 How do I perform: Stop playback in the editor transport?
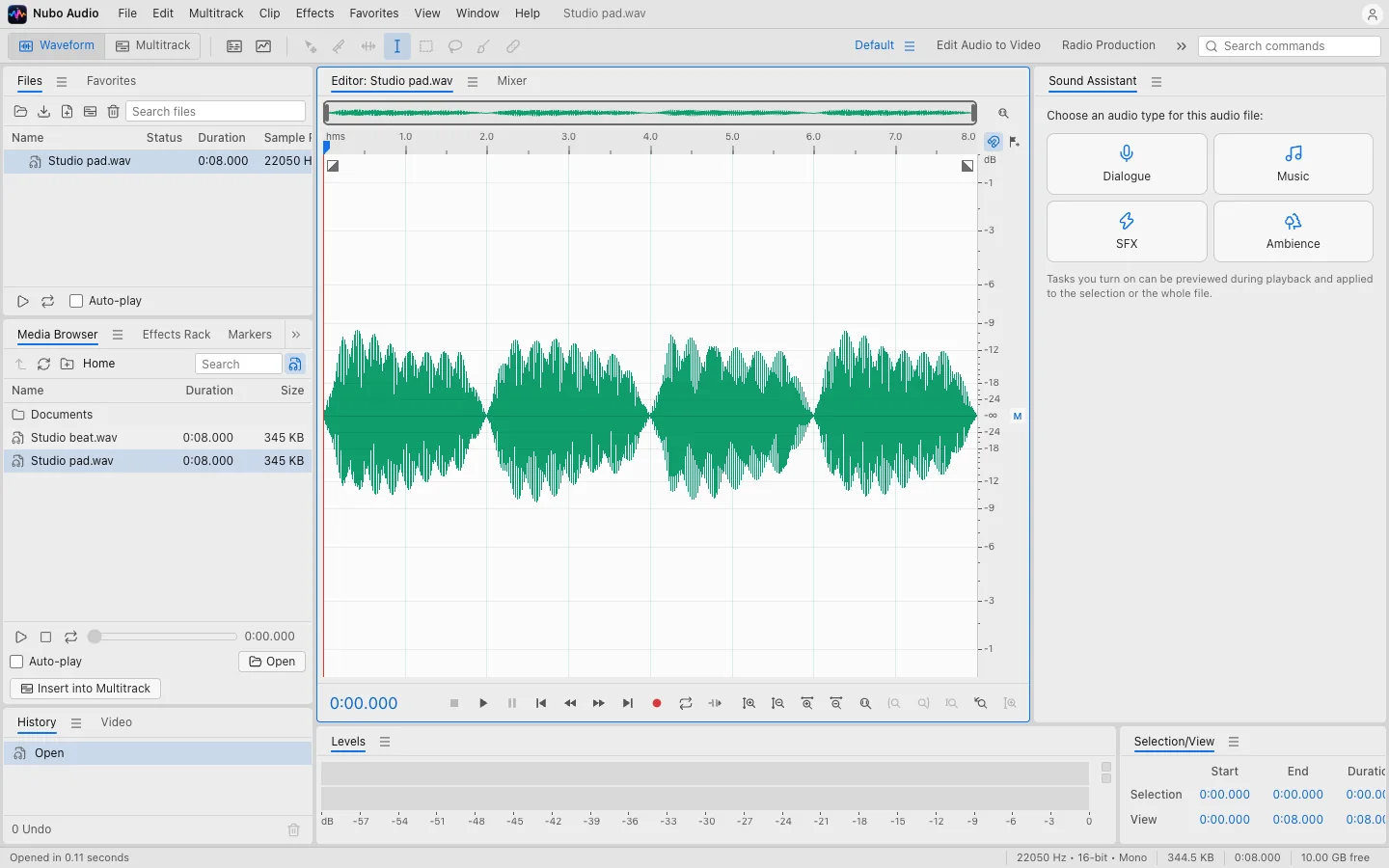454,703
